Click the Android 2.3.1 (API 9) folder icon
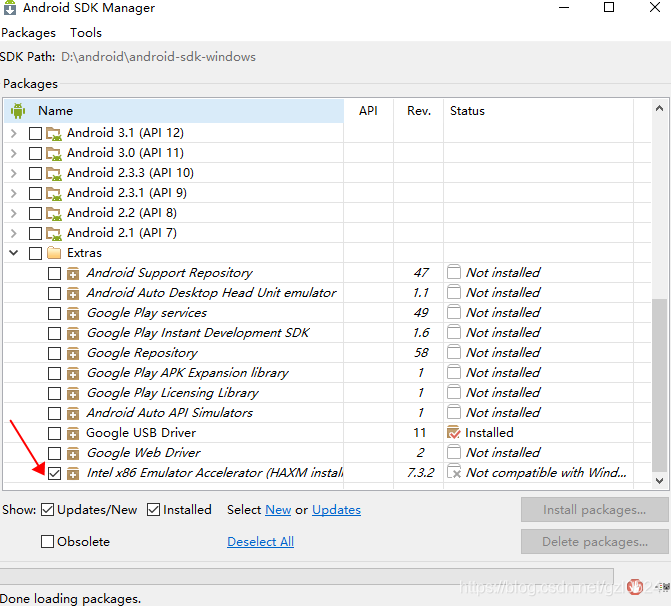Viewport: 671px width, 606px height. 54,193
